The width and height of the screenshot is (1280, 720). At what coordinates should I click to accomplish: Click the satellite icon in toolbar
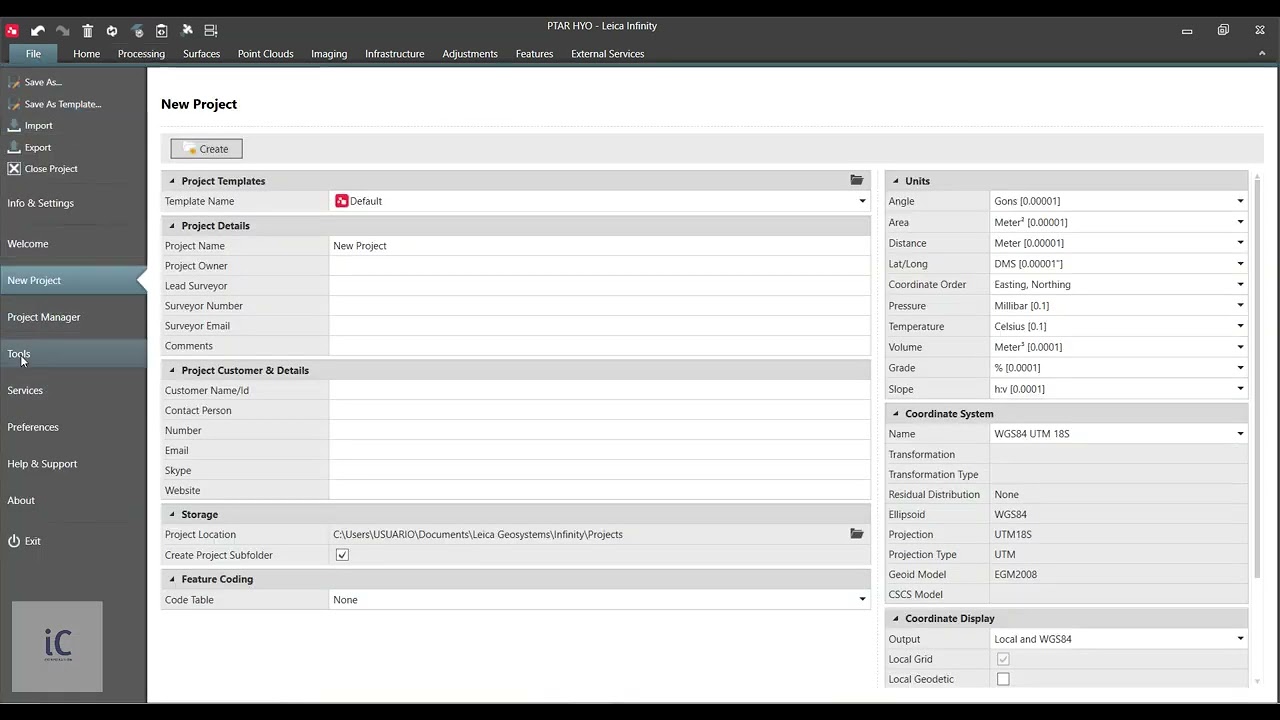[187, 30]
